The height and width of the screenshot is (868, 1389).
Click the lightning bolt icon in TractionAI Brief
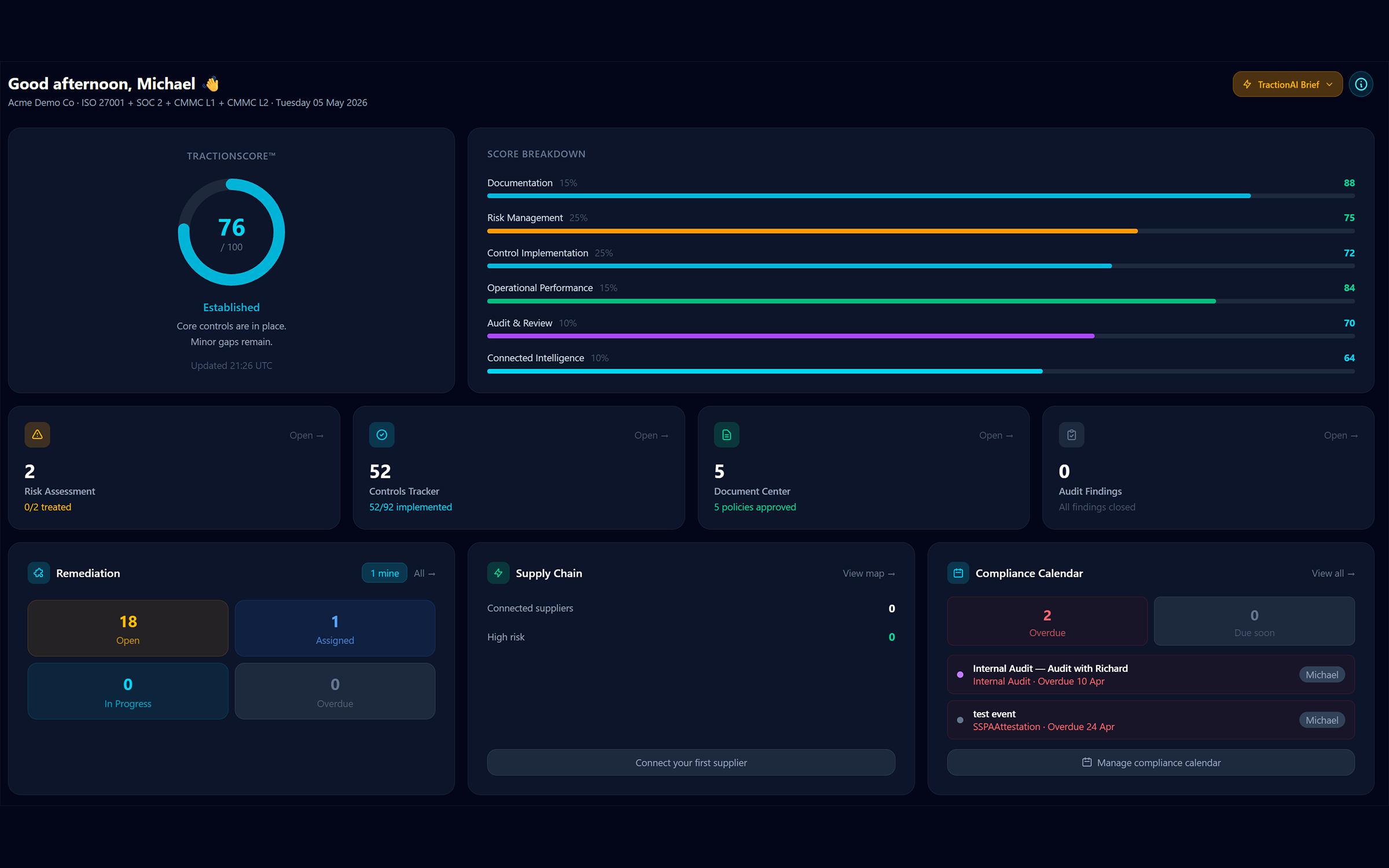click(1247, 84)
